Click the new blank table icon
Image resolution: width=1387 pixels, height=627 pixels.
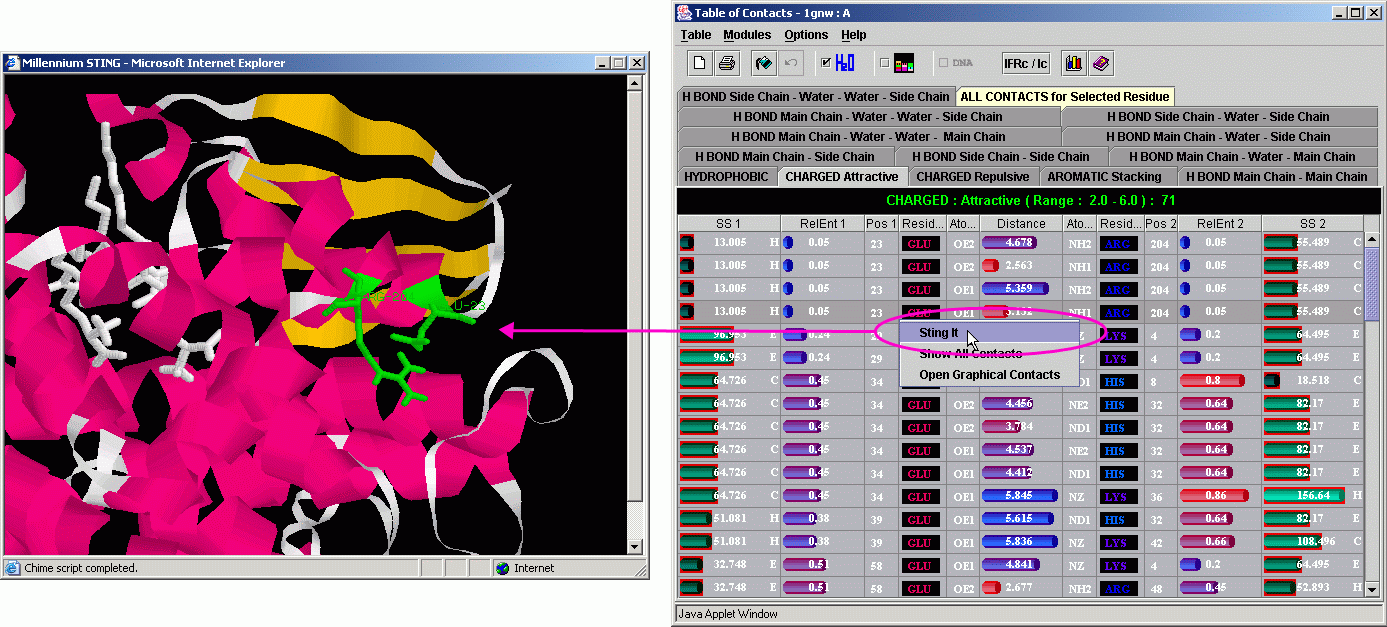(x=700, y=63)
